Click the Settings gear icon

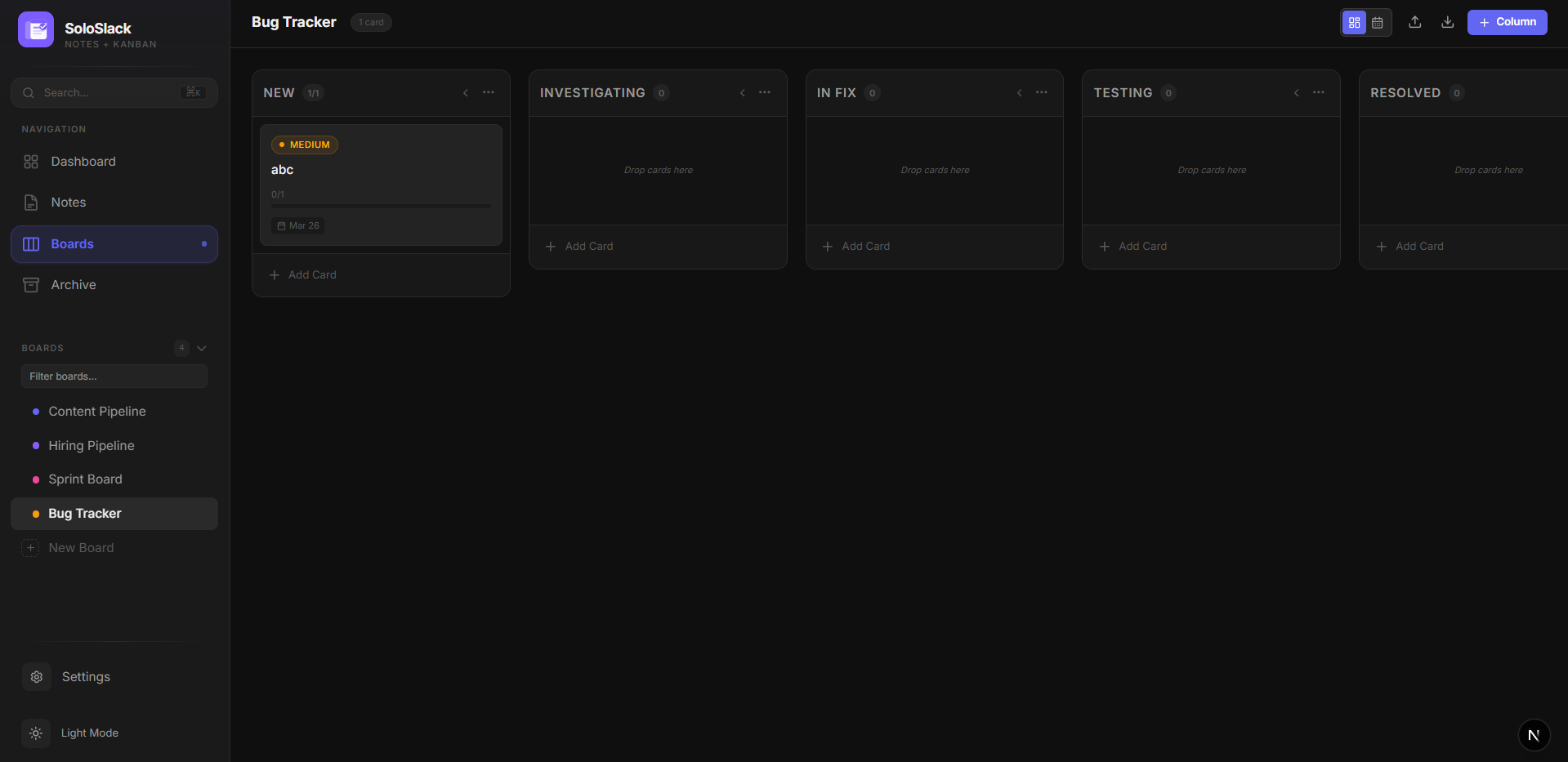pyautogui.click(x=37, y=677)
